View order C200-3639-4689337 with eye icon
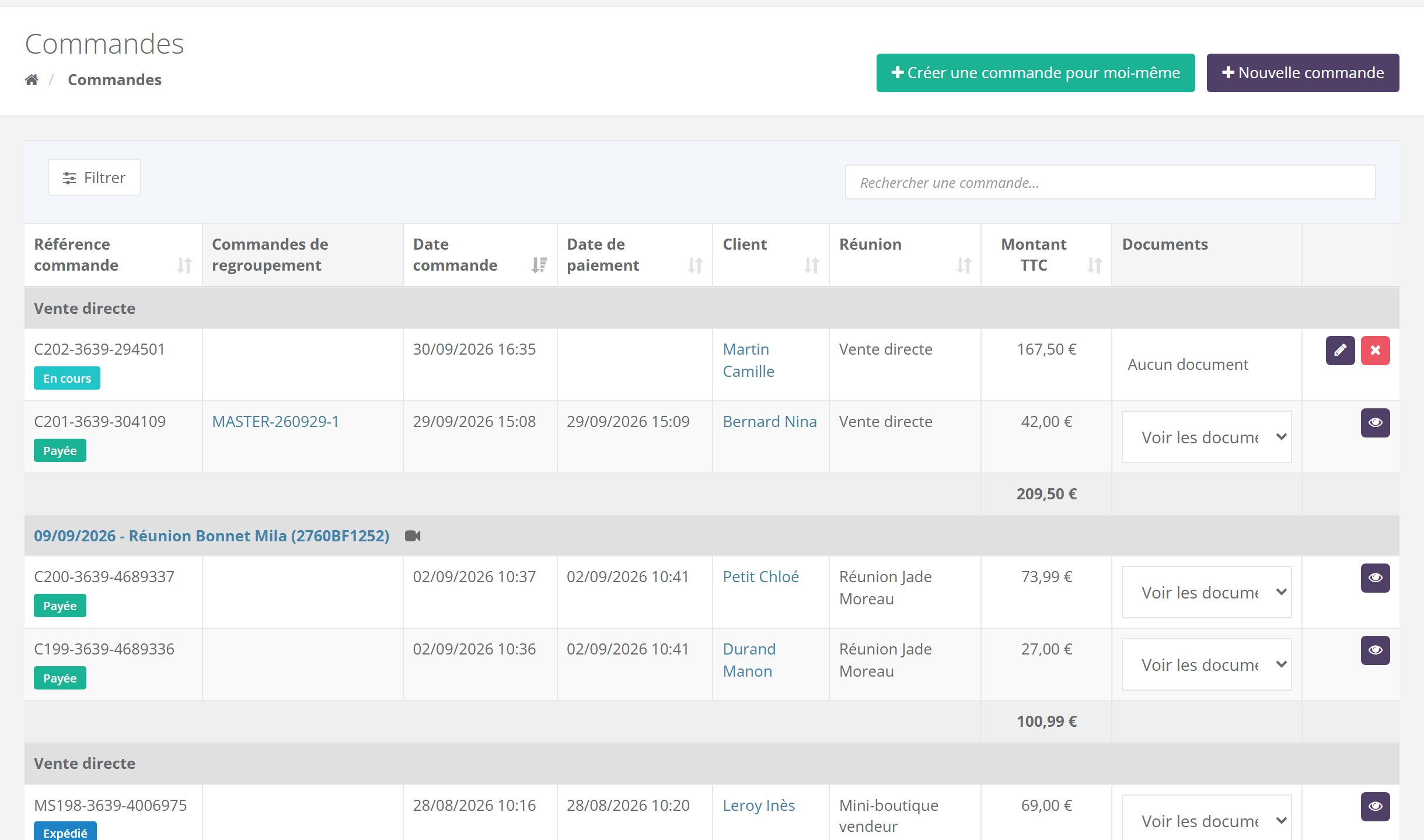This screenshot has width=1424, height=840. pyautogui.click(x=1375, y=578)
